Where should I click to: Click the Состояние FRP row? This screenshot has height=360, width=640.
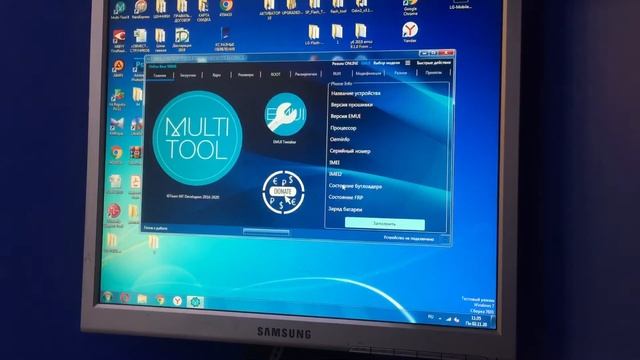pos(346,198)
